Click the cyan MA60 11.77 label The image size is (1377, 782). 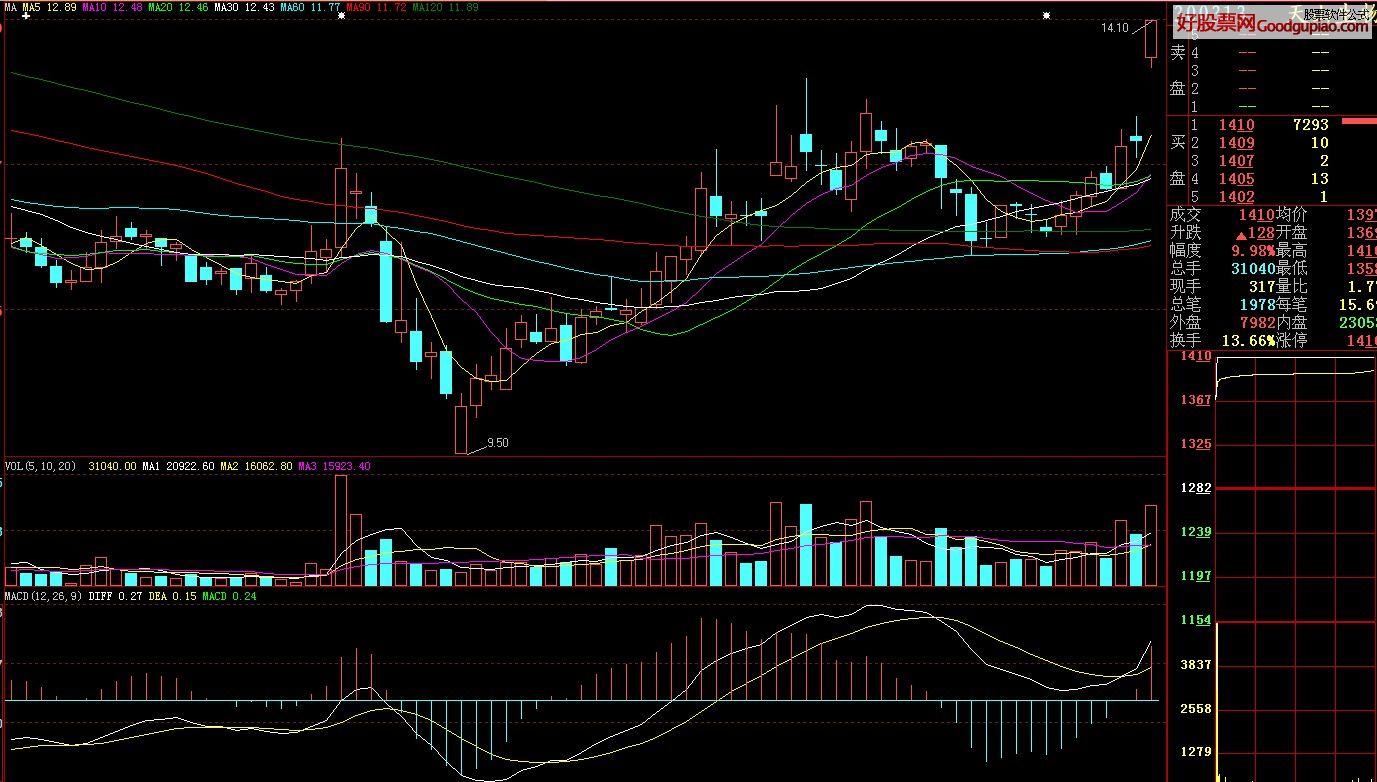pyautogui.click(x=309, y=7)
